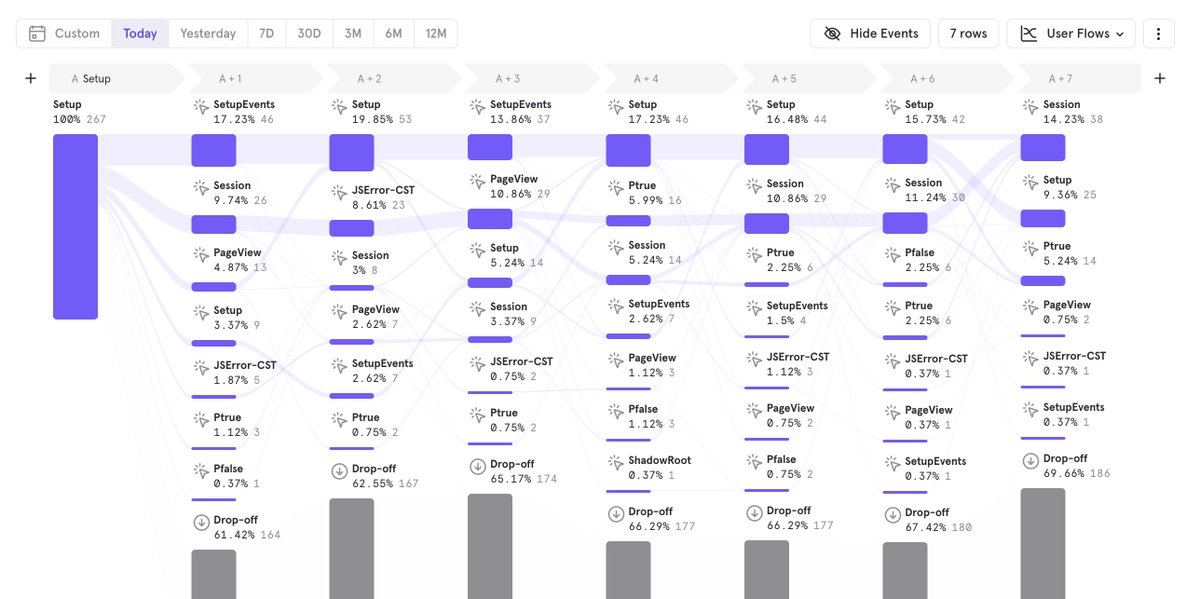Add a step before A Setup with plus

[31, 78]
